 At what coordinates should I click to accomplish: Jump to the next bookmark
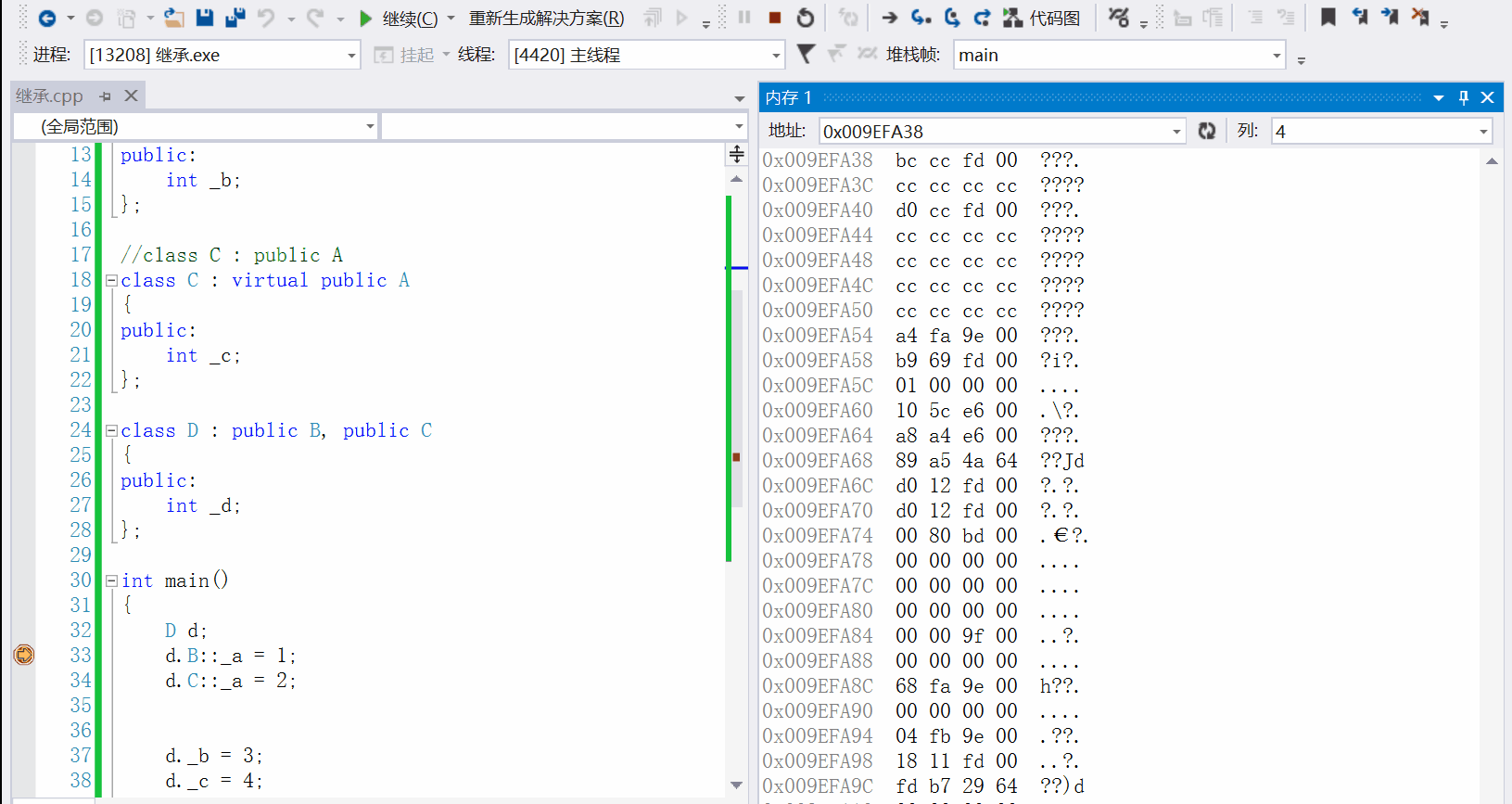click(1390, 18)
